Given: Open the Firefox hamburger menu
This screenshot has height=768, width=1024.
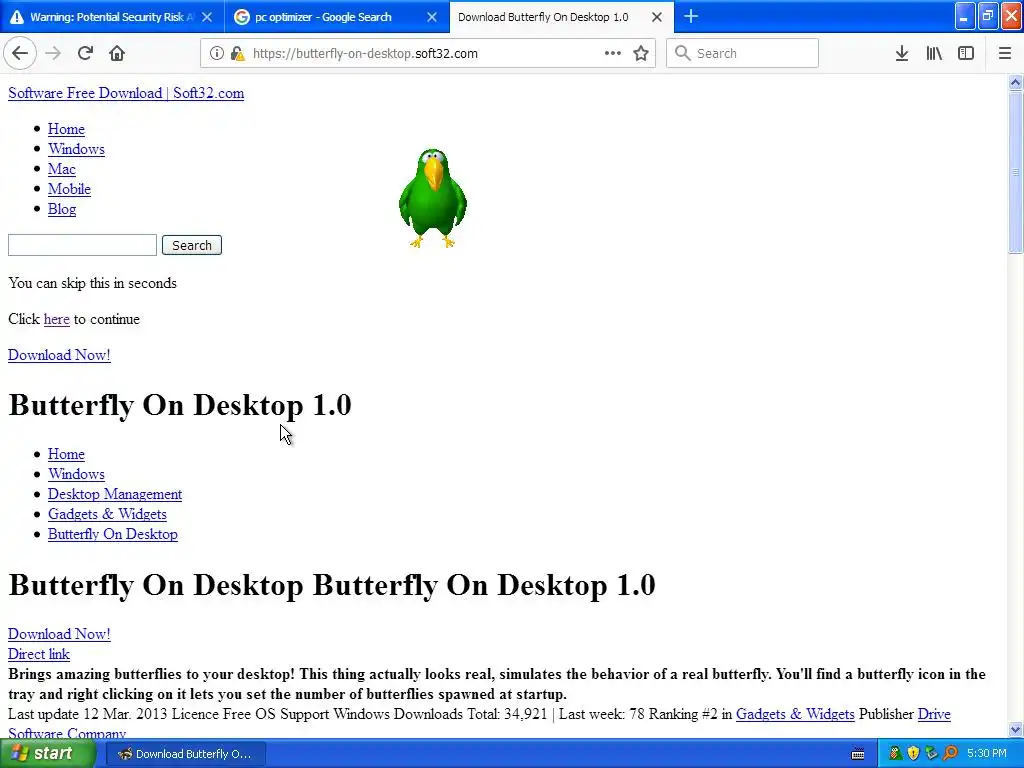Looking at the screenshot, I should [1004, 54].
